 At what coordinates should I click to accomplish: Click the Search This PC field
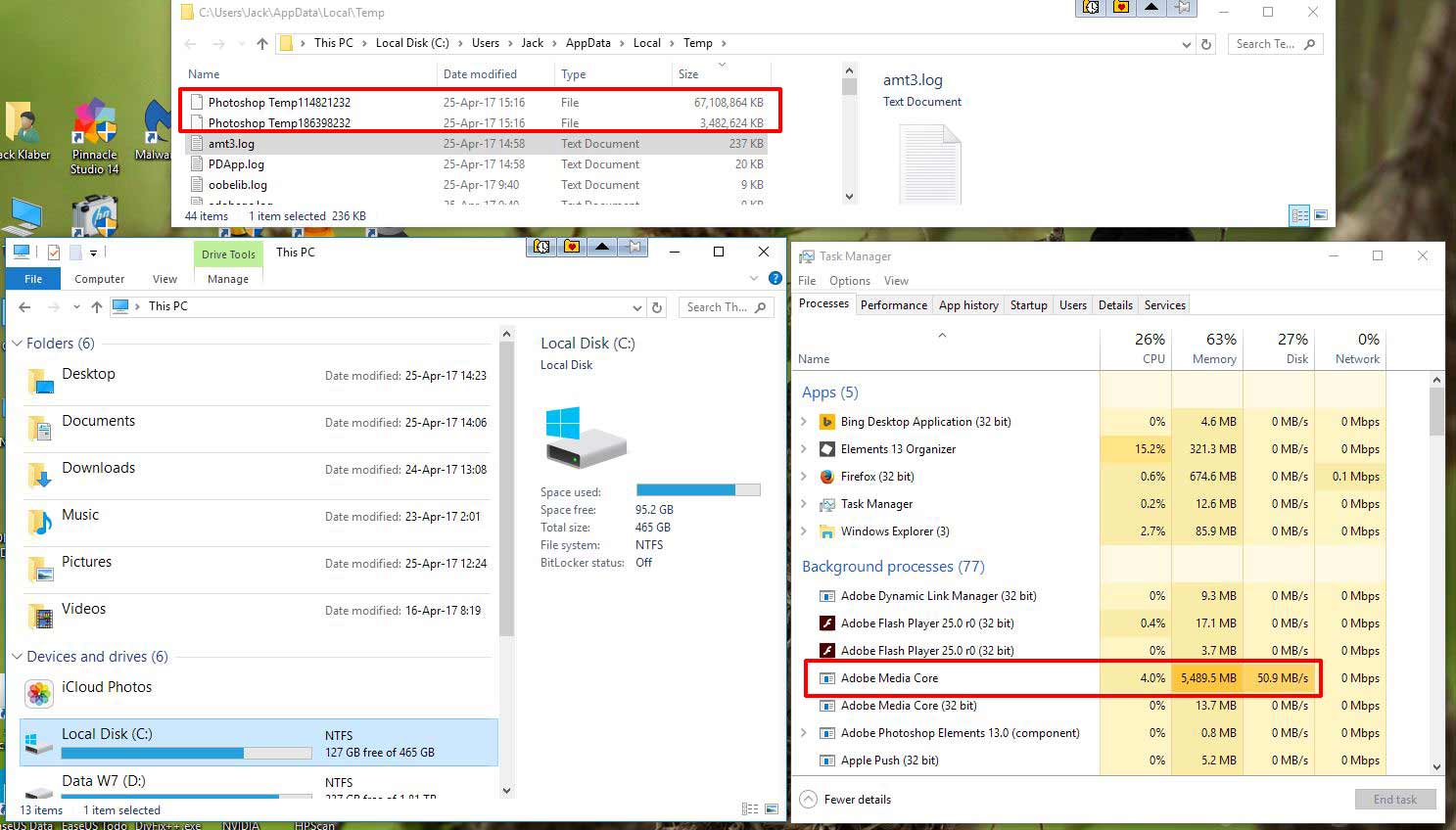(726, 307)
